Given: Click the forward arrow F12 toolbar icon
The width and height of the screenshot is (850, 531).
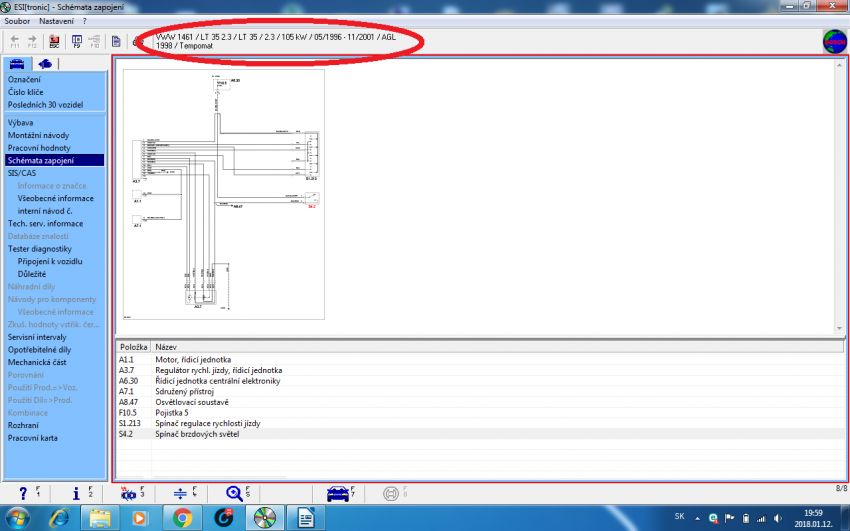Looking at the screenshot, I should pyautogui.click(x=32, y=42).
